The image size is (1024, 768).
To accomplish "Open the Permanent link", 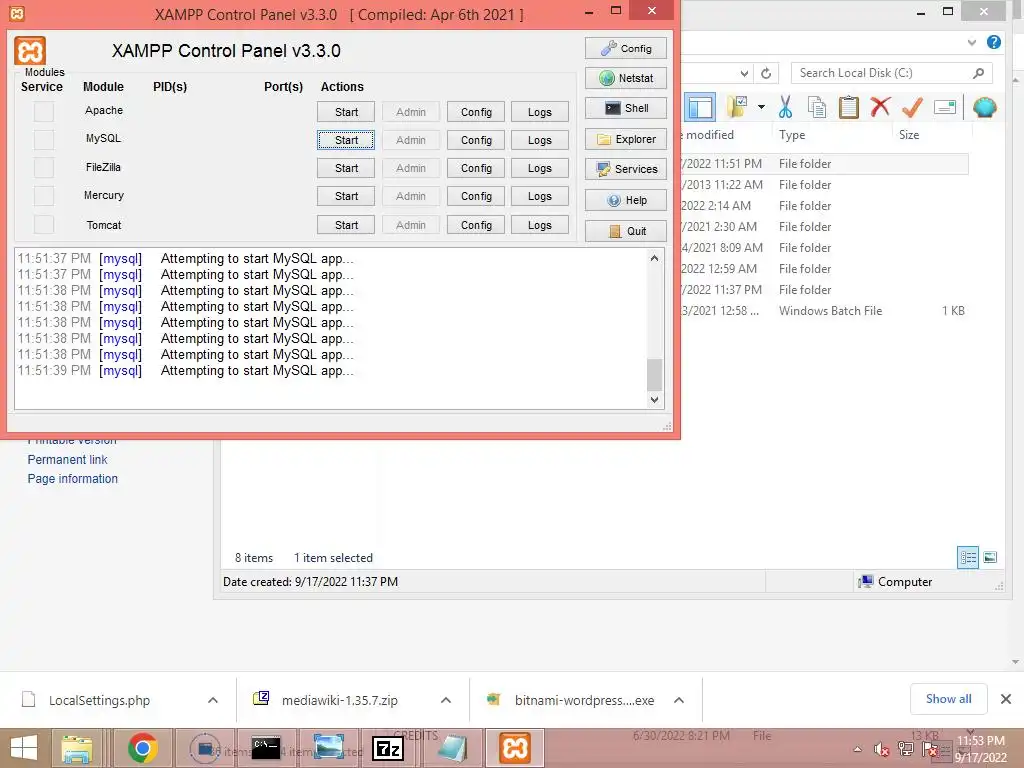I will pyautogui.click(x=67, y=460).
